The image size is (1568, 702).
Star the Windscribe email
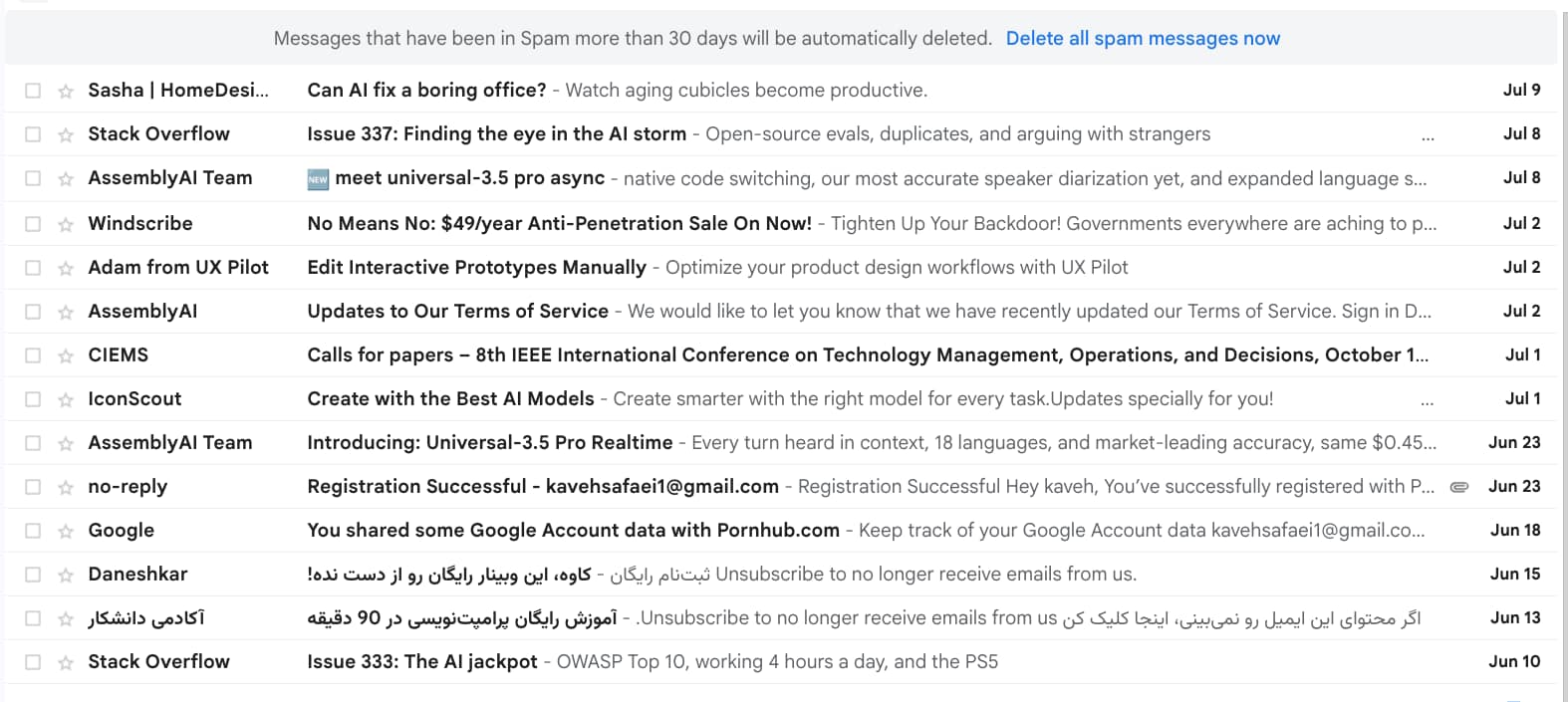click(x=66, y=224)
